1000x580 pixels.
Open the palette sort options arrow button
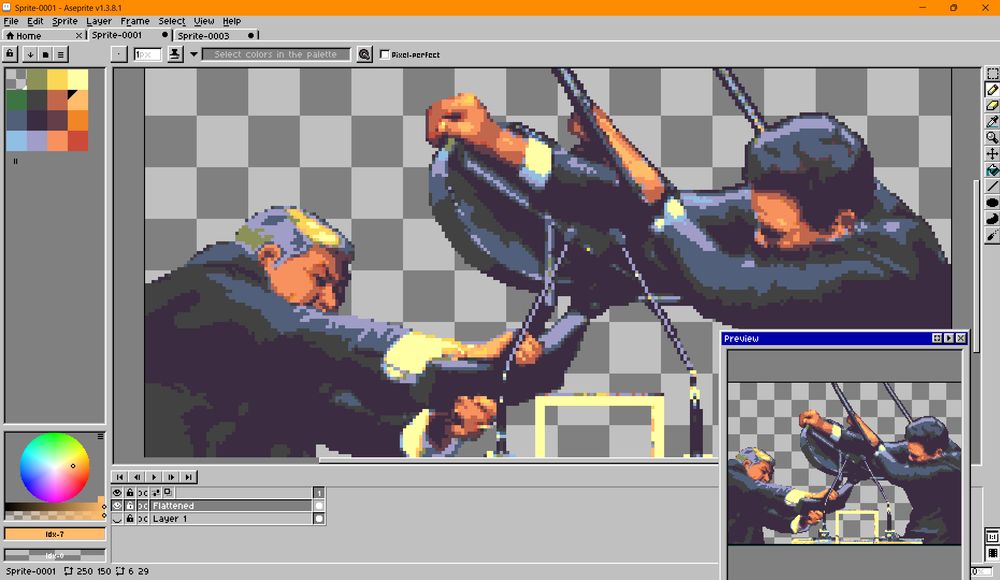tap(30, 55)
